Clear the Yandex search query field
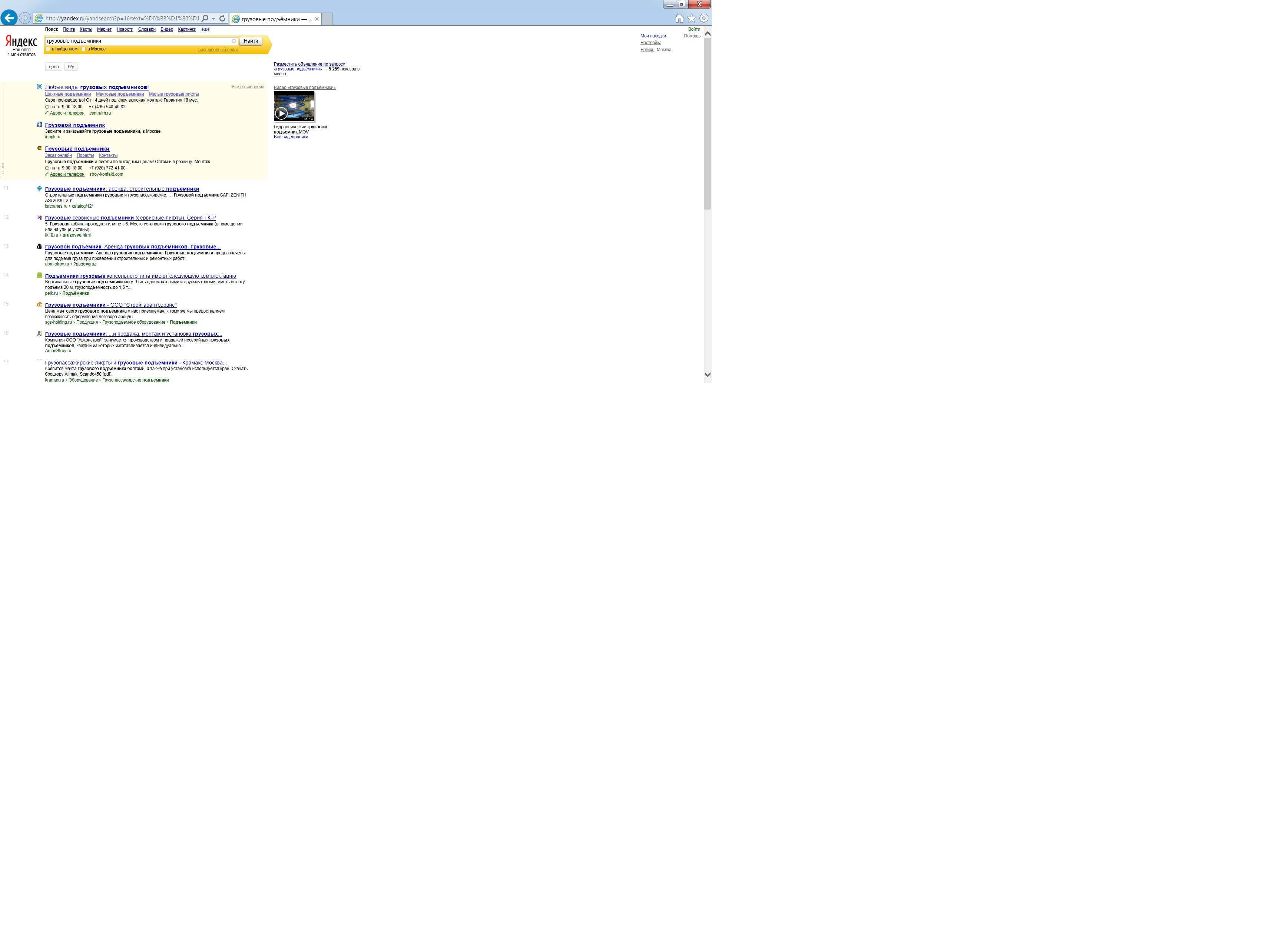 pyautogui.click(x=234, y=41)
